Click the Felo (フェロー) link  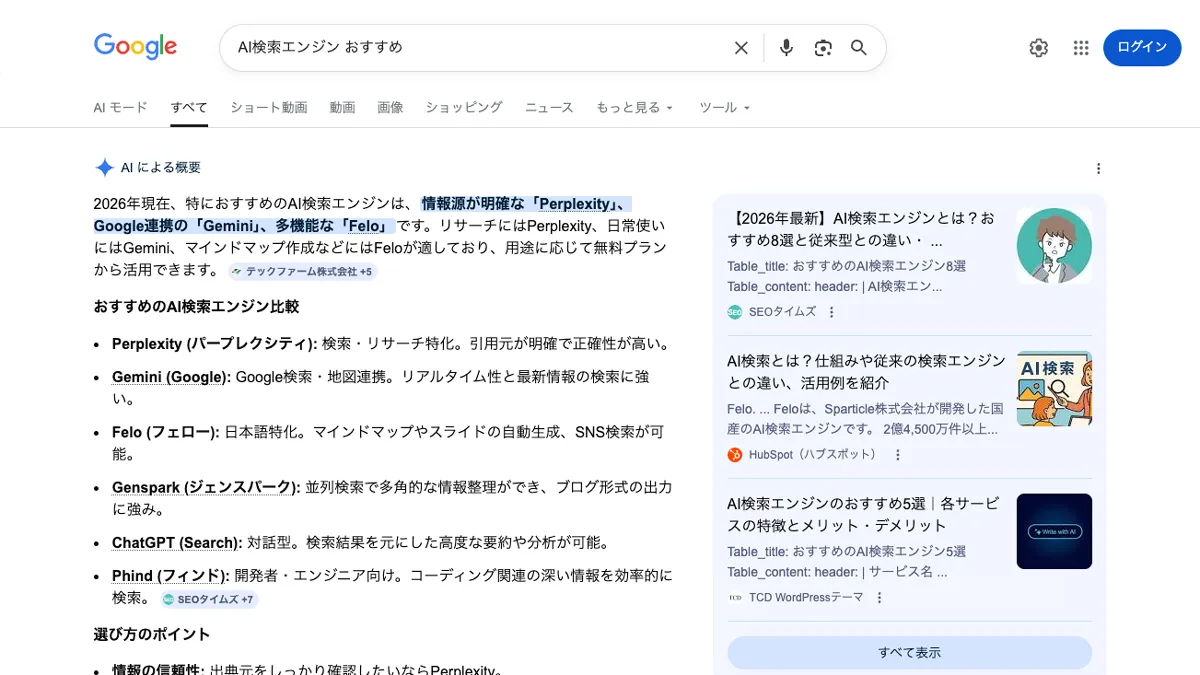tap(165, 432)
